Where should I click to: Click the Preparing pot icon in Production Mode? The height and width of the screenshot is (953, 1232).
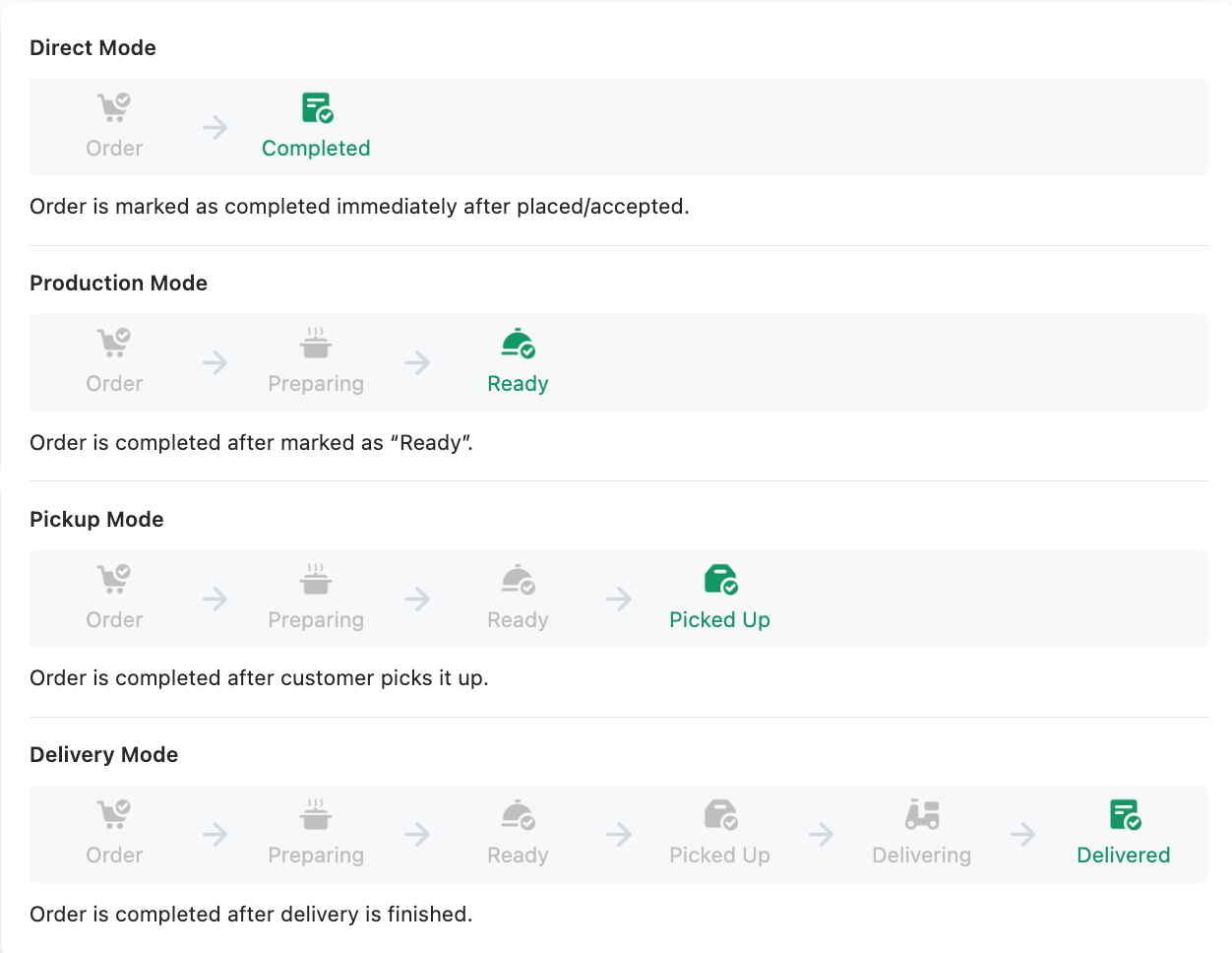click(316, 343)
